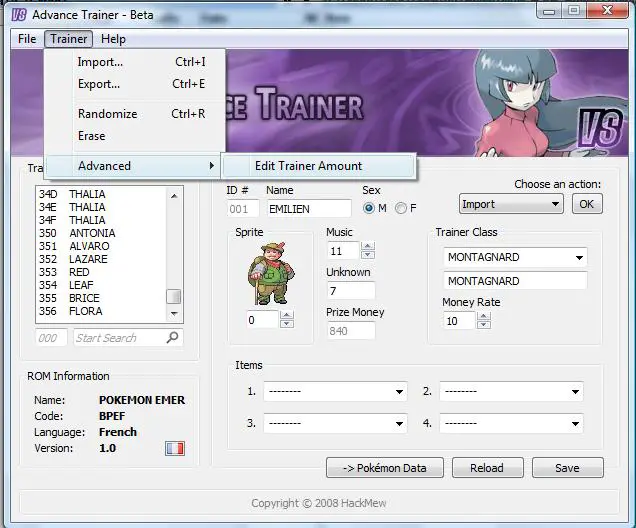Open Items slot 3 dropdown
Screen dimensions: 636x528
[335, 423]
